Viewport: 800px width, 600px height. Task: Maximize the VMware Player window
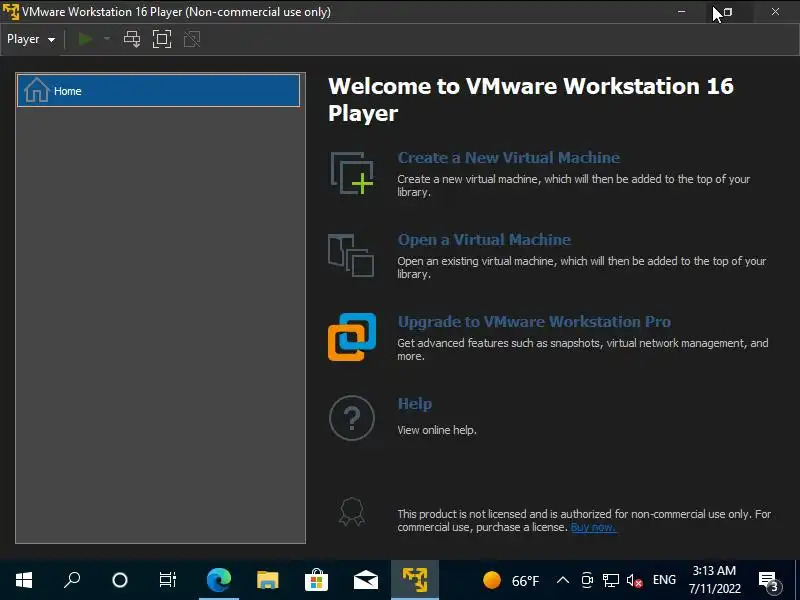pyautogui.click(x=728, y=12)
